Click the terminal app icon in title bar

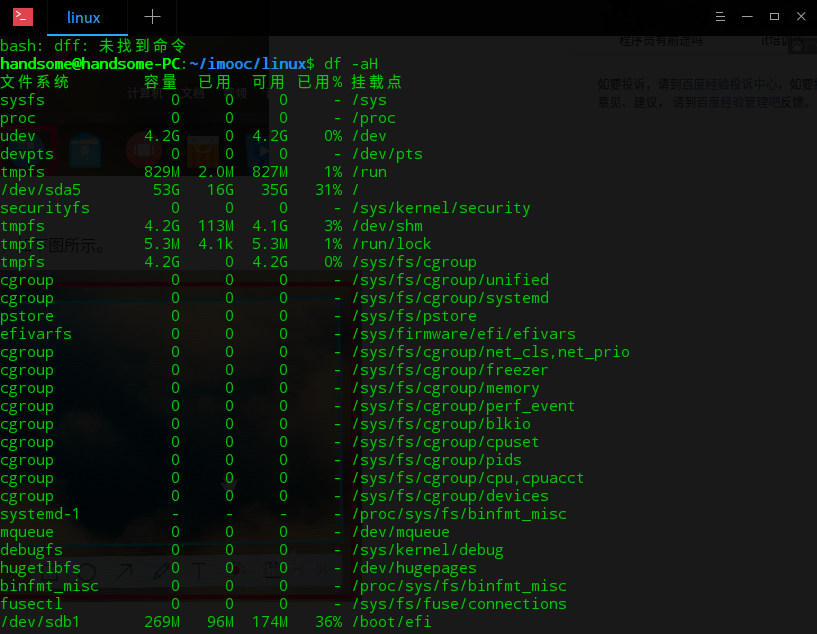click(23, 17)
